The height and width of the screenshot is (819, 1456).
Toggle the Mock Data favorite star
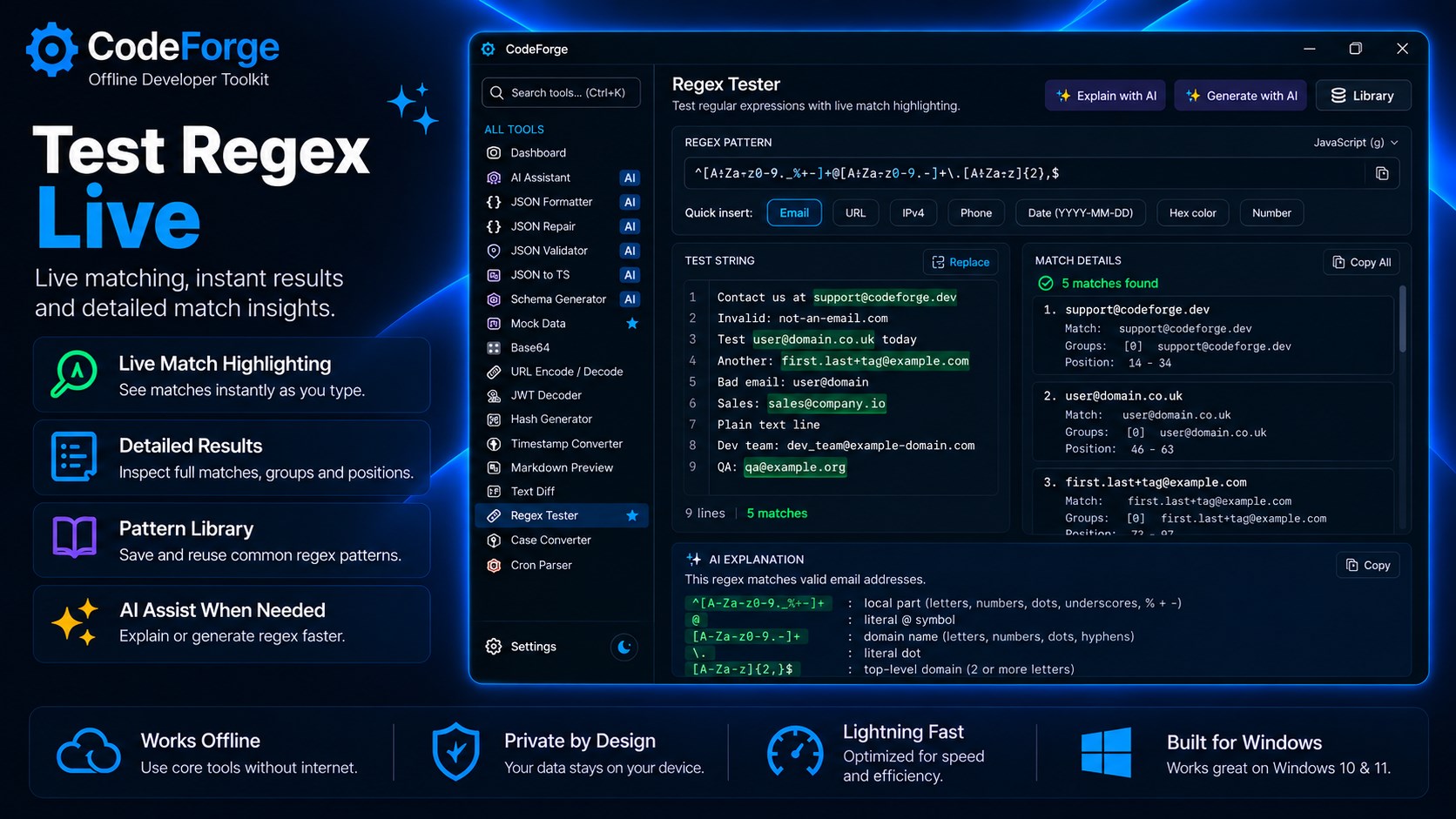coord(632,324)
